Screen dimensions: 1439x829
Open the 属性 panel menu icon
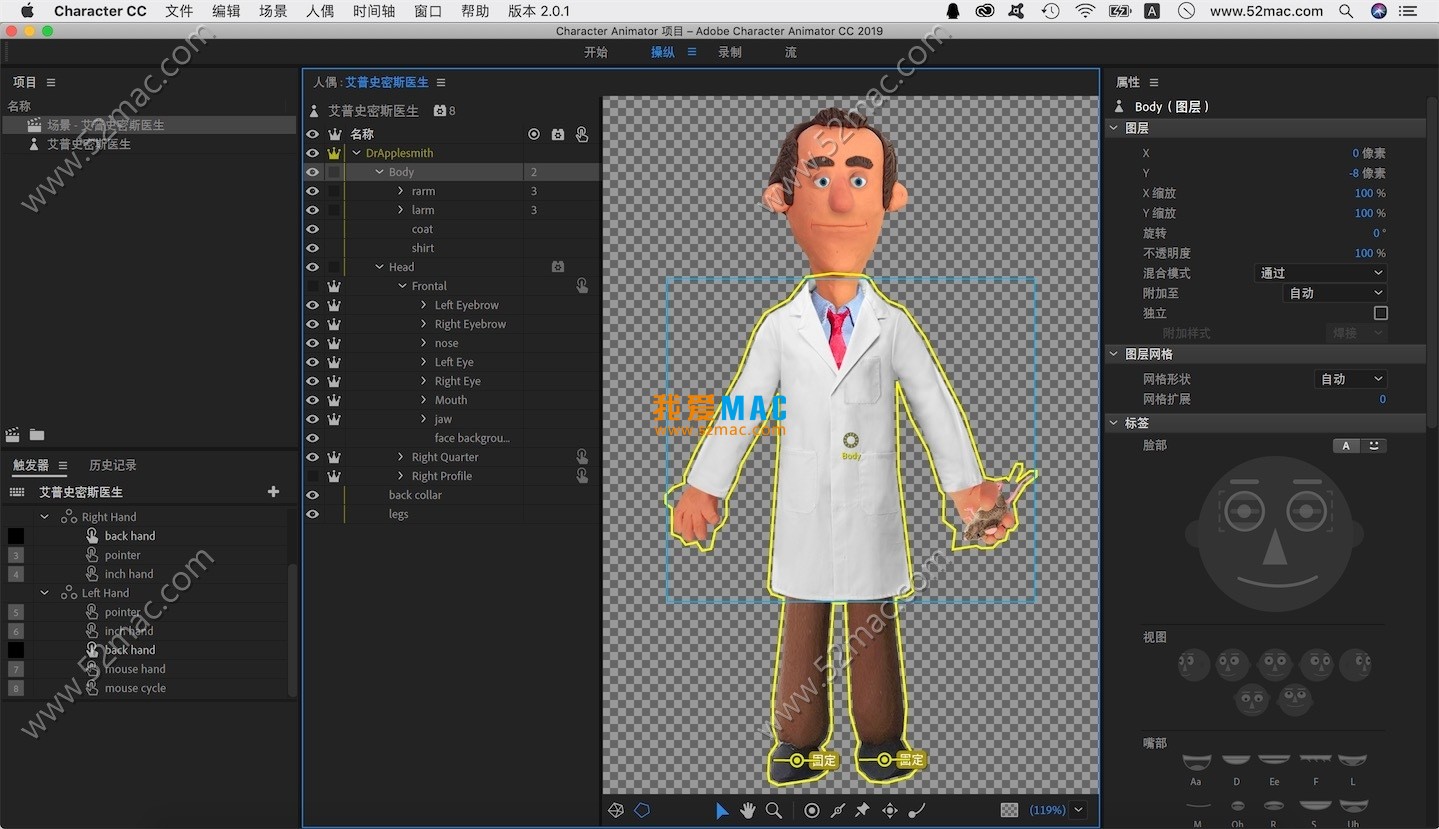pyautogui.click(x=1153, y=82)
